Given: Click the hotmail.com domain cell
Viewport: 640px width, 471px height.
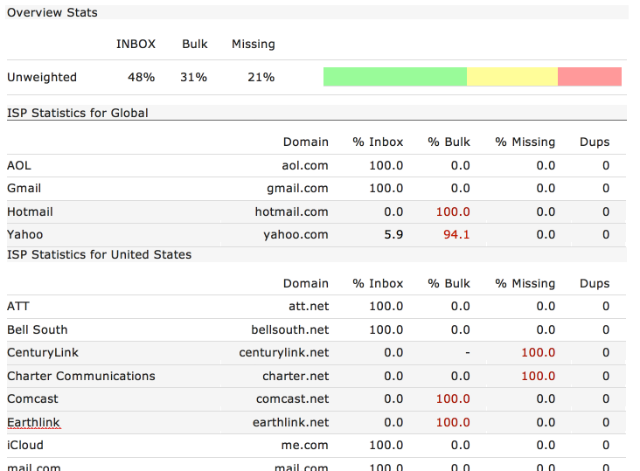Looking at the screenshot, I should click(x=292, y=212).
